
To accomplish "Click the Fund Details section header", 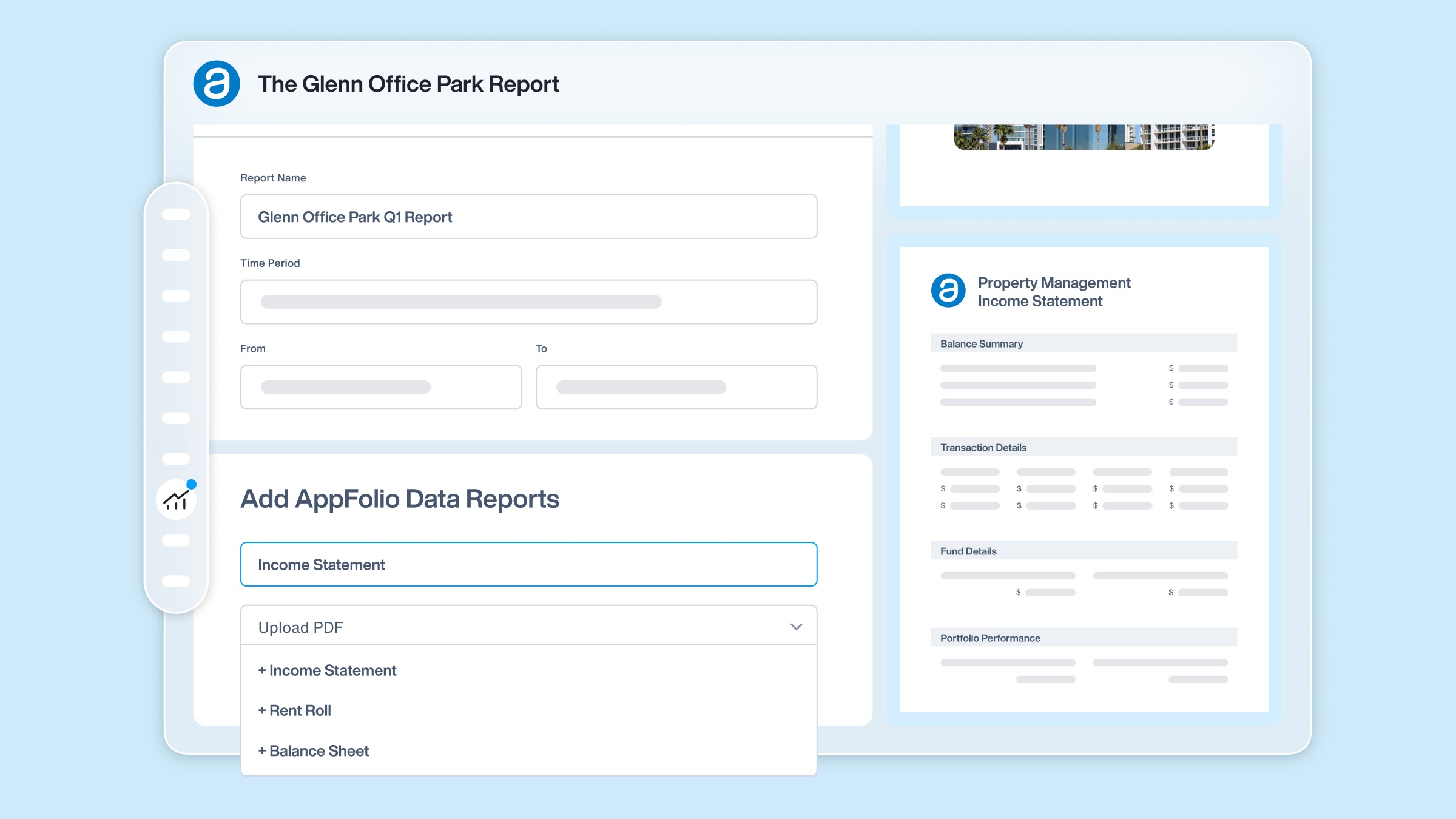I will tap(1084, 551).
